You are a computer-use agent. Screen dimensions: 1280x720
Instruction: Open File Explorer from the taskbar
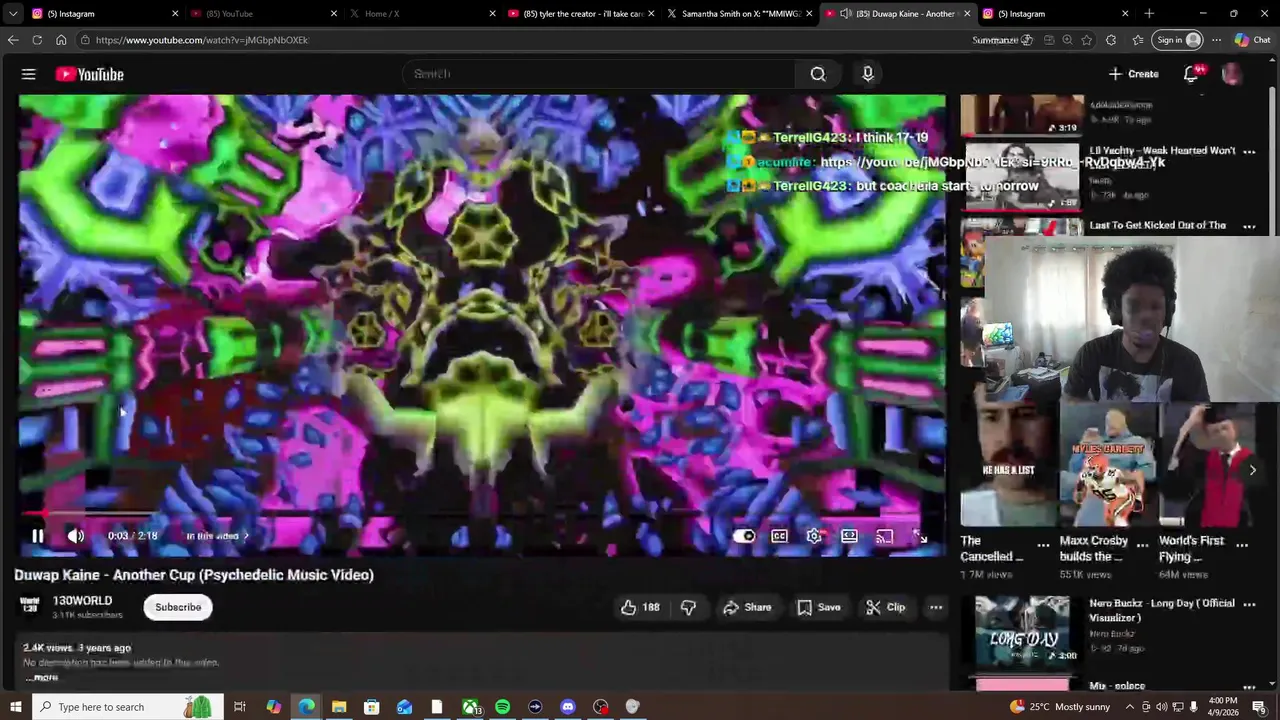339,707
